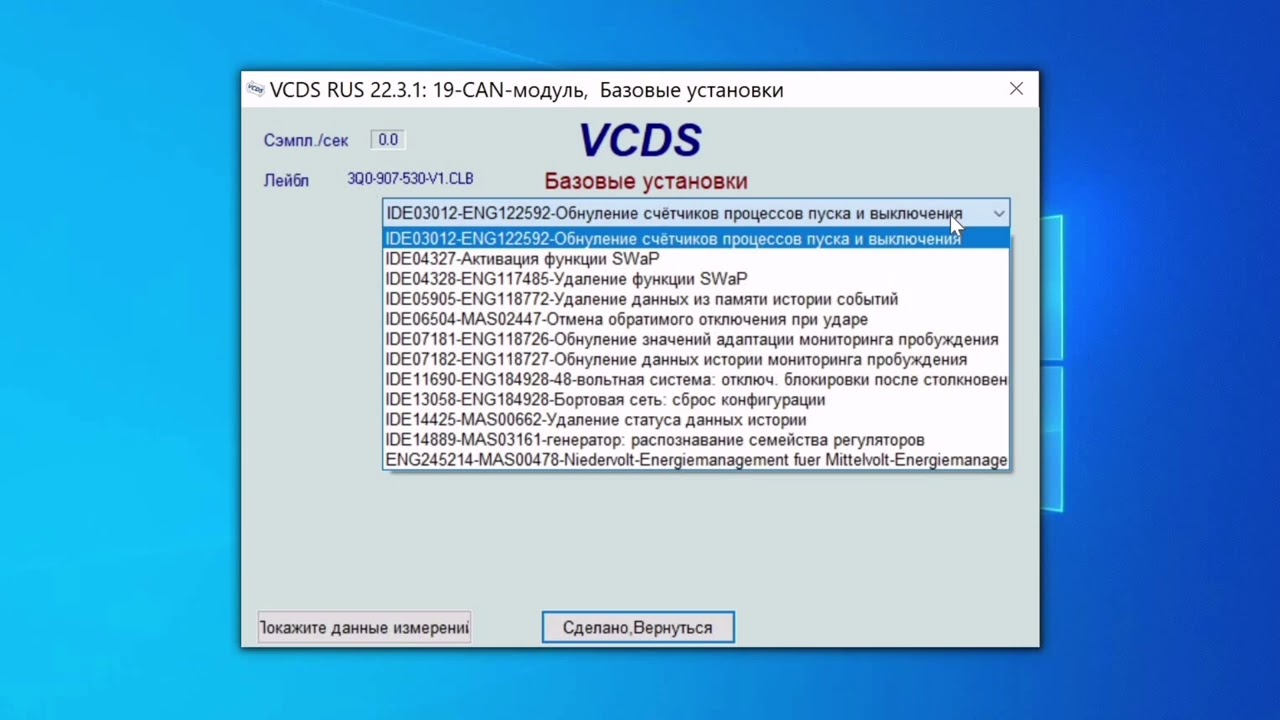Image resolution: width=1280 pixels, height=720 pixels.
Task: Select IDE03012-ENG122592 start/stop counter reset entry
Action: (696, 239)
